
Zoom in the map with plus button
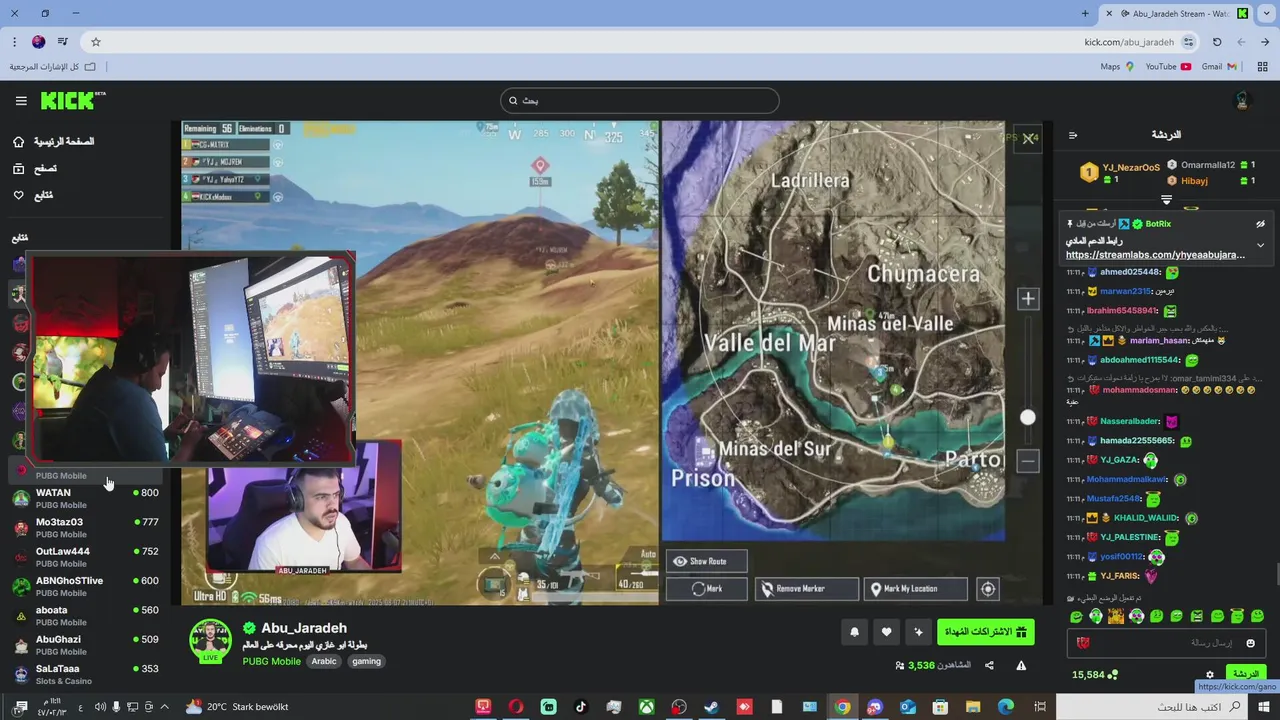(1027, 298)
